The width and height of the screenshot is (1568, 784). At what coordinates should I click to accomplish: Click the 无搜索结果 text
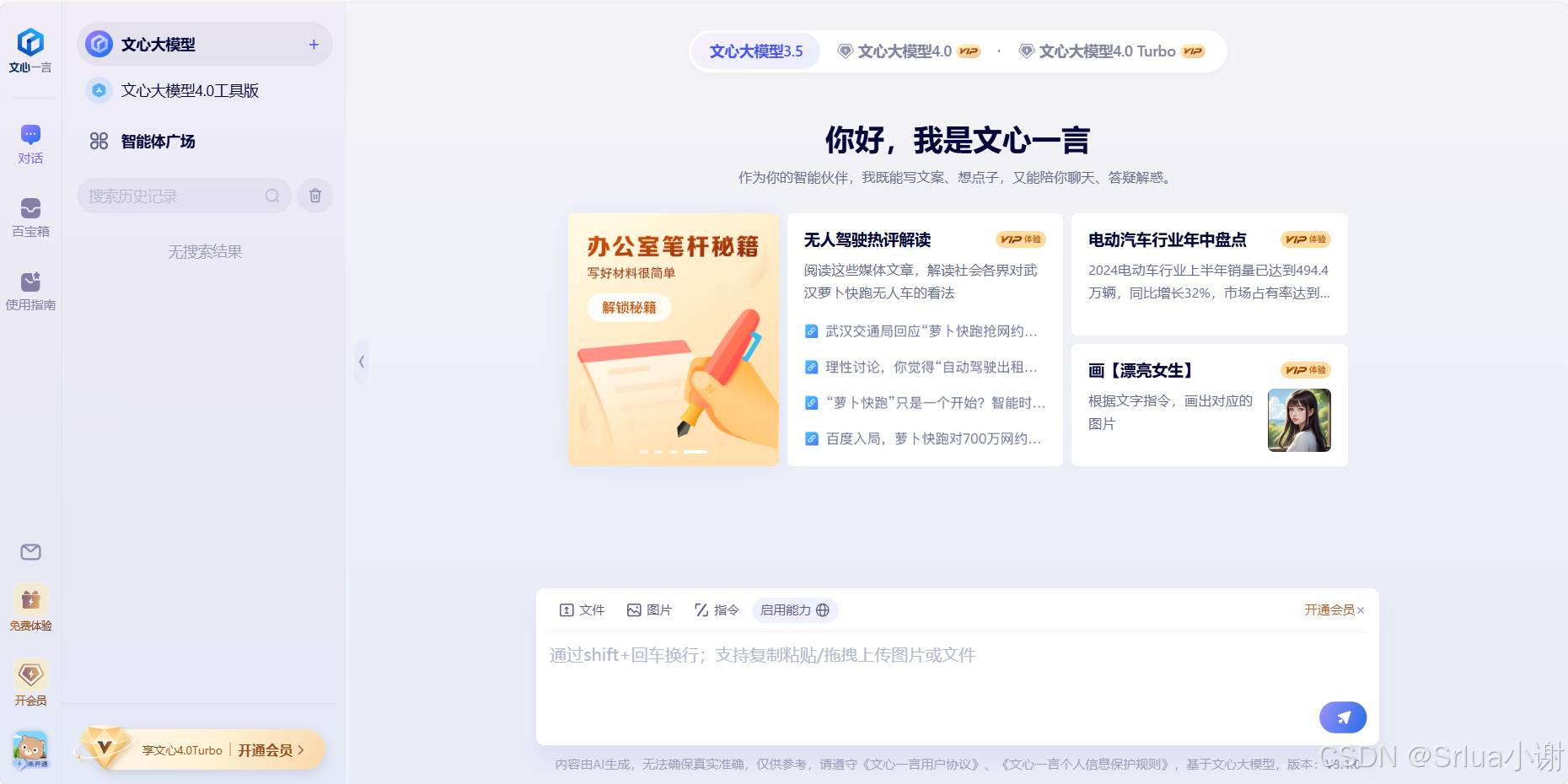(x=205, y=252)
